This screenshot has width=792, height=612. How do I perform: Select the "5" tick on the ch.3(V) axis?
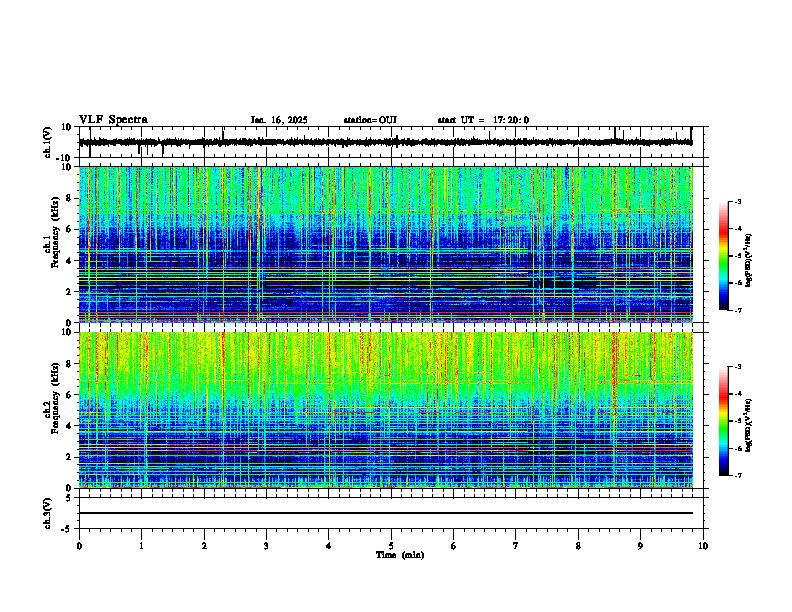pyautogui.click(x=70, y=498)
